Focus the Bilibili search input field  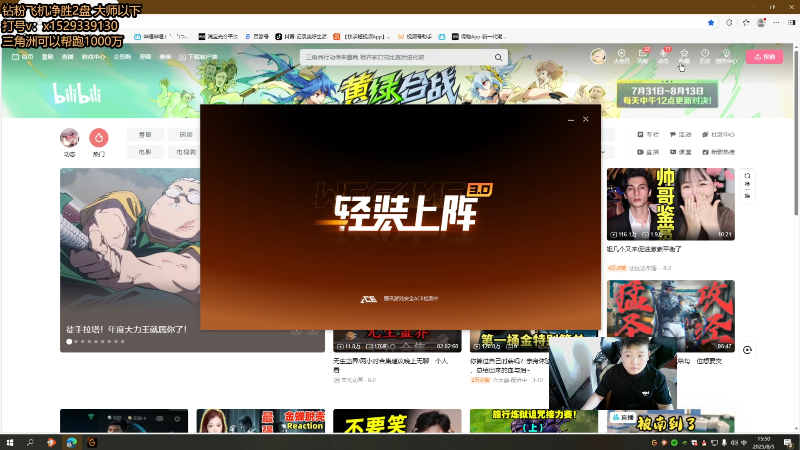pos(397,57)
